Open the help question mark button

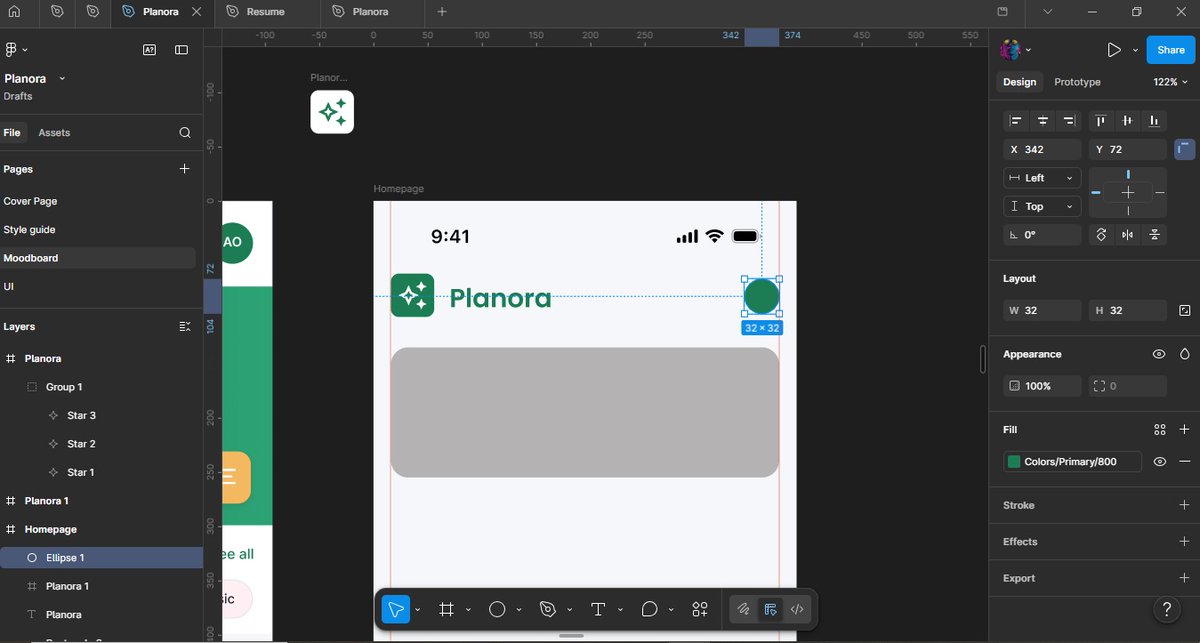click(1166, 610)
